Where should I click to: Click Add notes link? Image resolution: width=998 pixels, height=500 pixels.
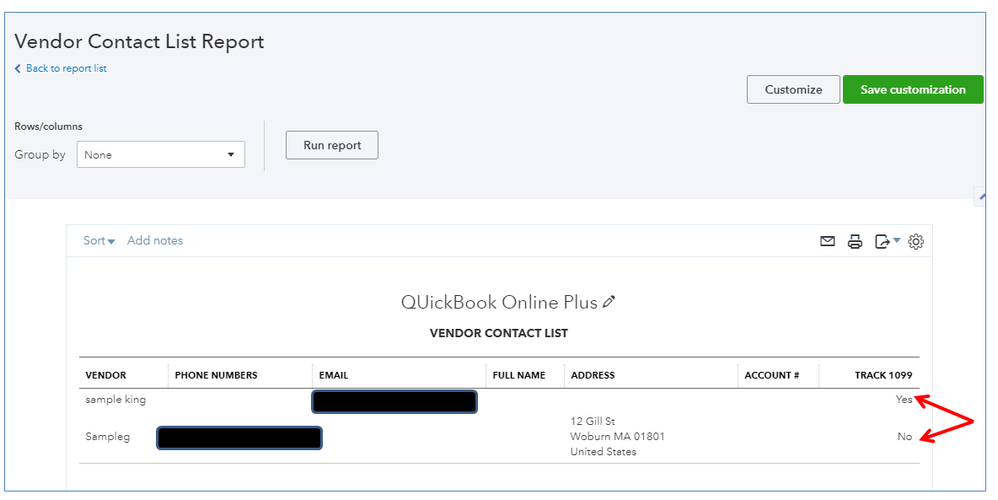click(x=155, y=240)
